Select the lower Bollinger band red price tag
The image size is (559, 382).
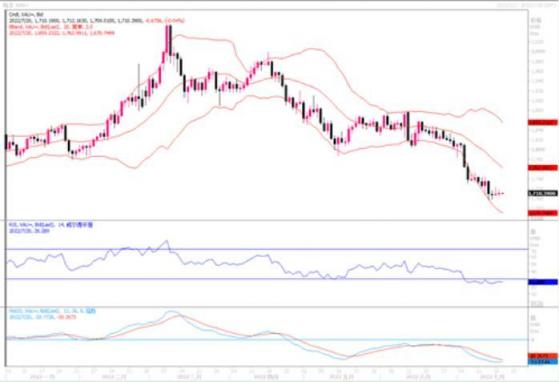tap(543, 213)
